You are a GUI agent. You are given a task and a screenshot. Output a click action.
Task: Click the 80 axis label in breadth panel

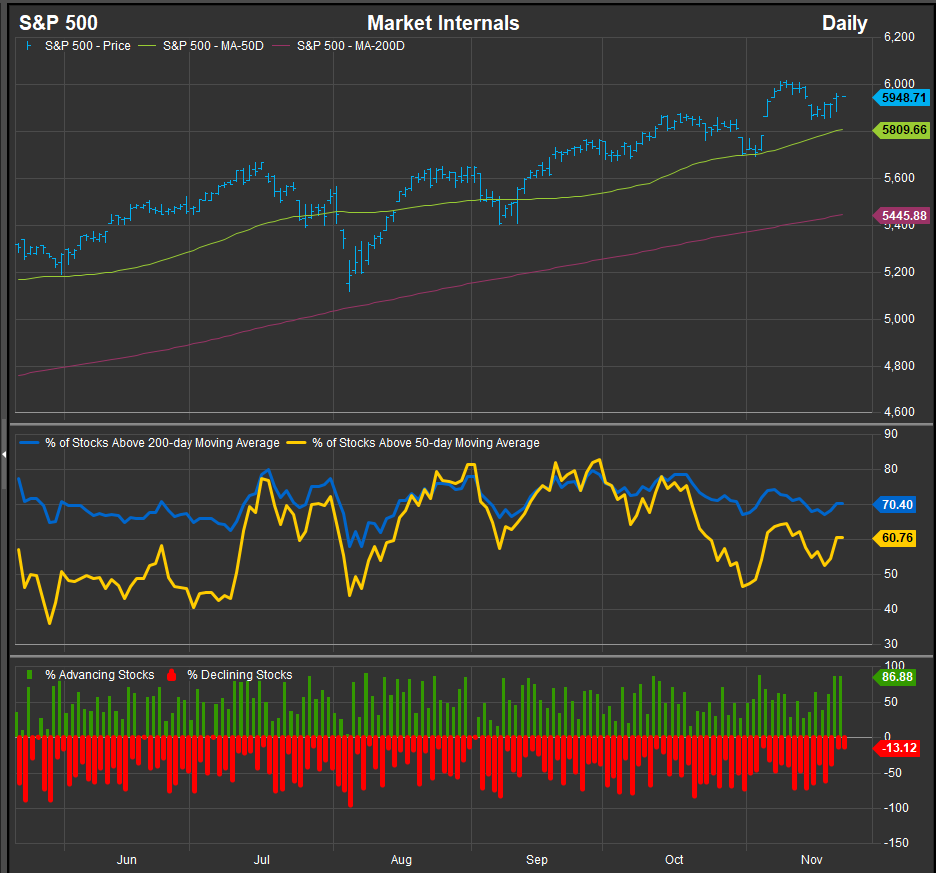891,469
